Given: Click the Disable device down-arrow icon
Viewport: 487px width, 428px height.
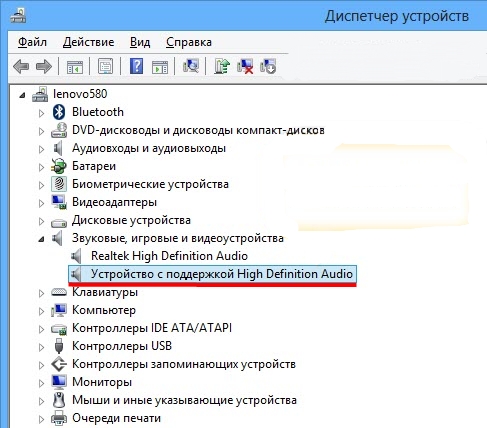Looking at the screenshot, I should [x=268, y=66].
